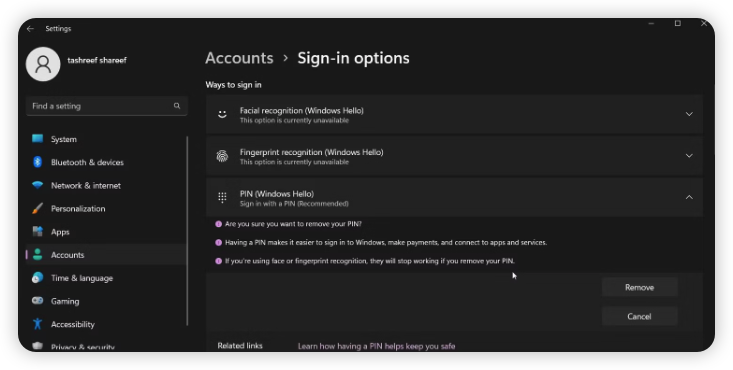Click the Accounts person icon
The image size is (733, 370).
[37, 254]
